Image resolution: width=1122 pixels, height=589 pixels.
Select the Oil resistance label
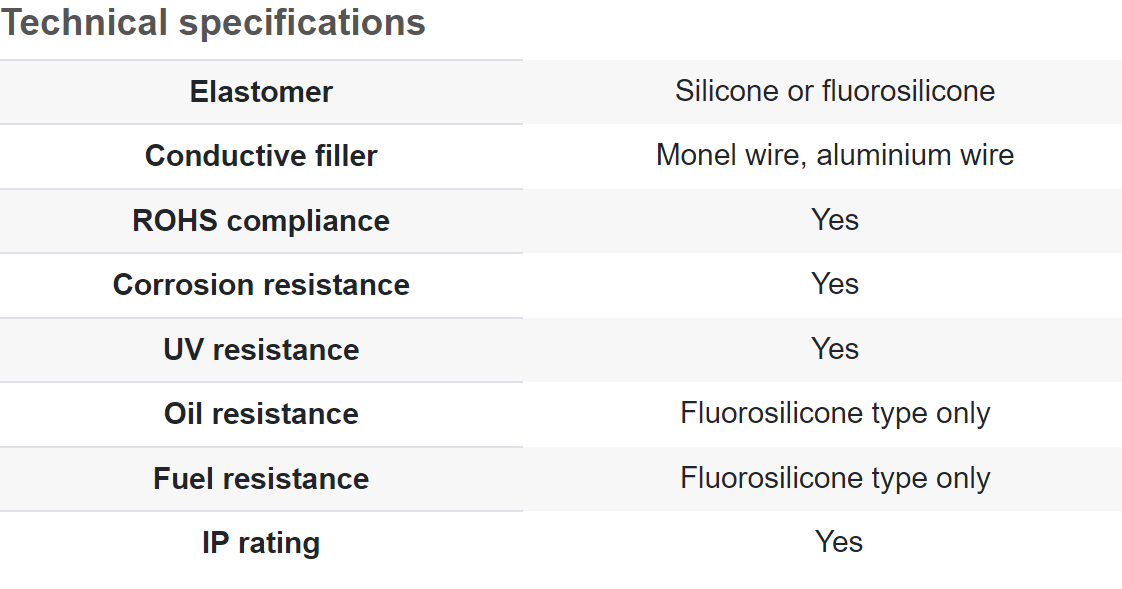pyautogui.click(x=261, y=414)
